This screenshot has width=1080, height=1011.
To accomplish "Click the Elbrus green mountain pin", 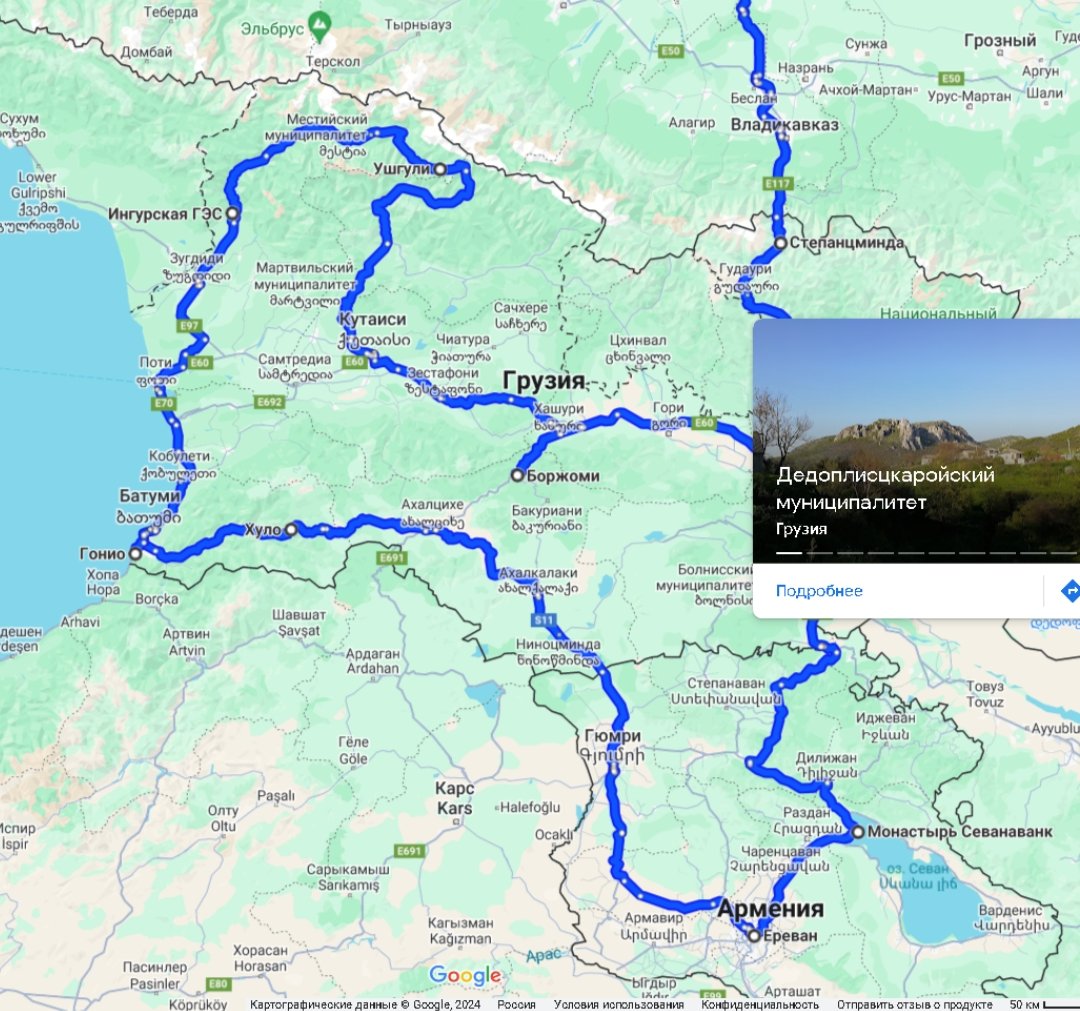I will [319, 27].
